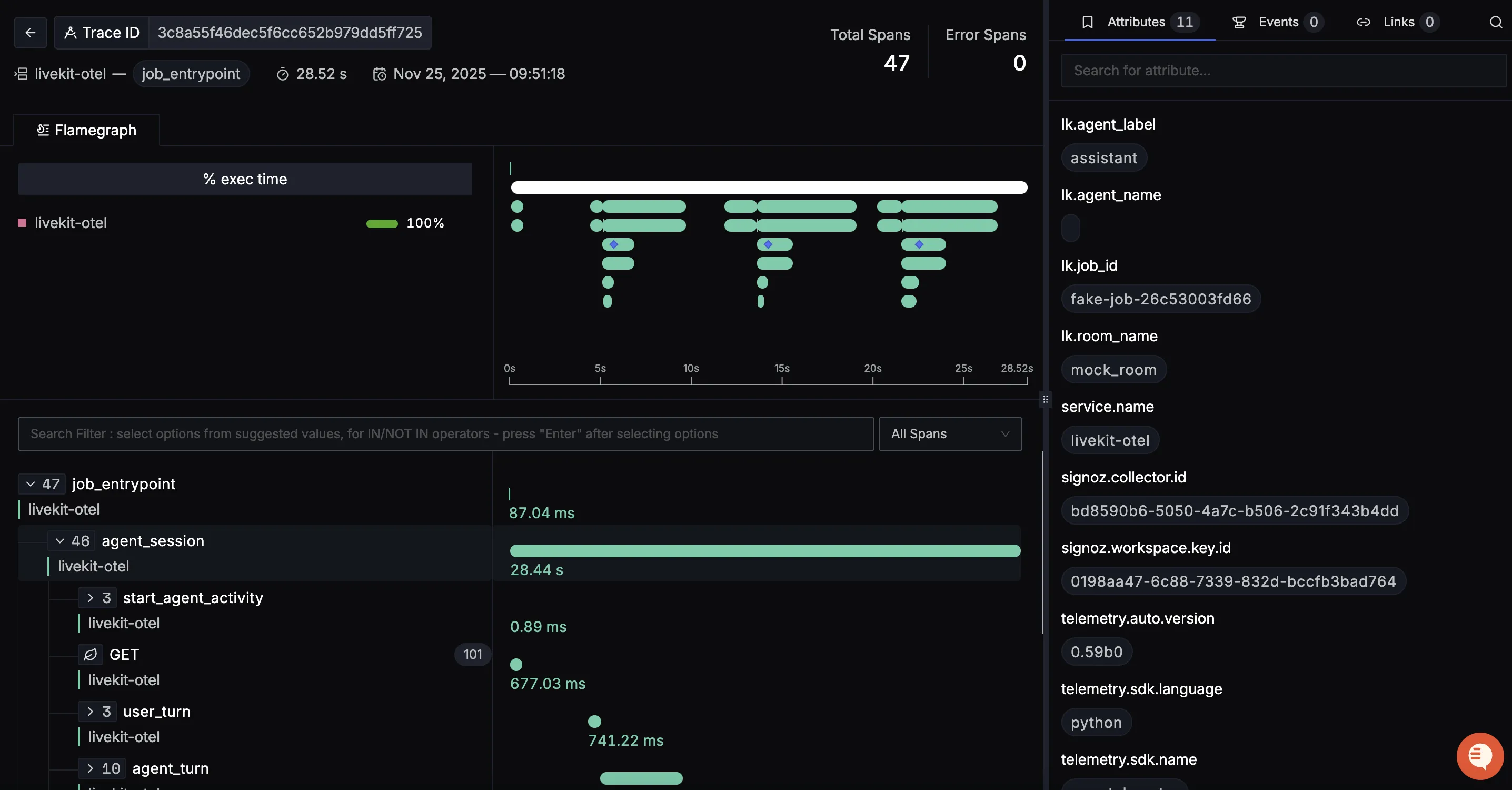Click the calendar icon beside Nov 25, 2025
This screenshot has height=790, width=1512.
(379, 74)
